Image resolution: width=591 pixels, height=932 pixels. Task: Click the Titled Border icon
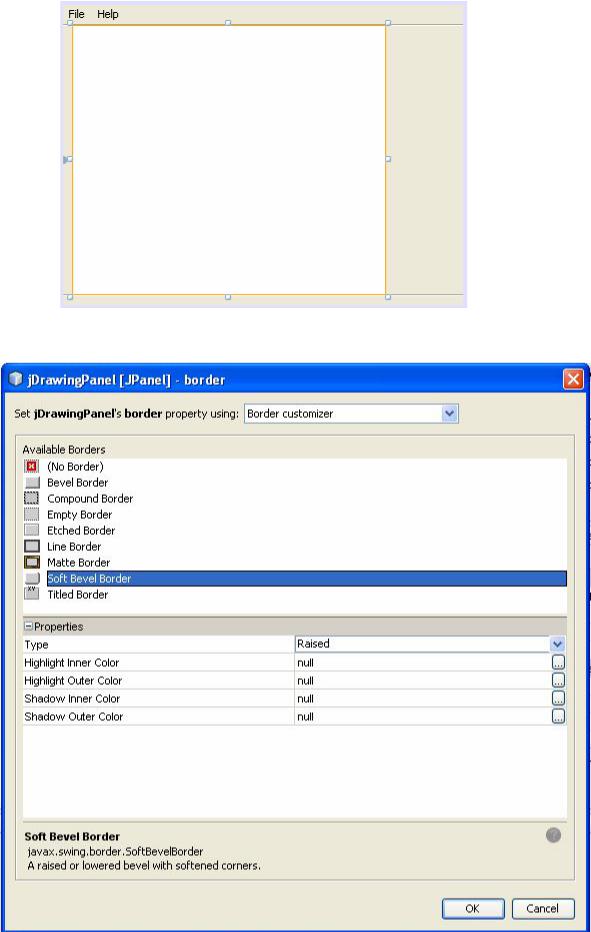pos(32,594)
